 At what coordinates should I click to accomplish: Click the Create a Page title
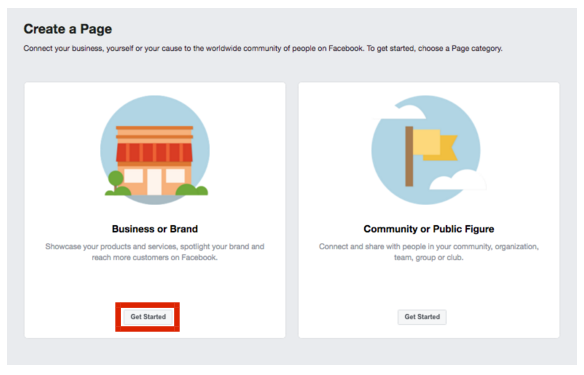(68, 29)
